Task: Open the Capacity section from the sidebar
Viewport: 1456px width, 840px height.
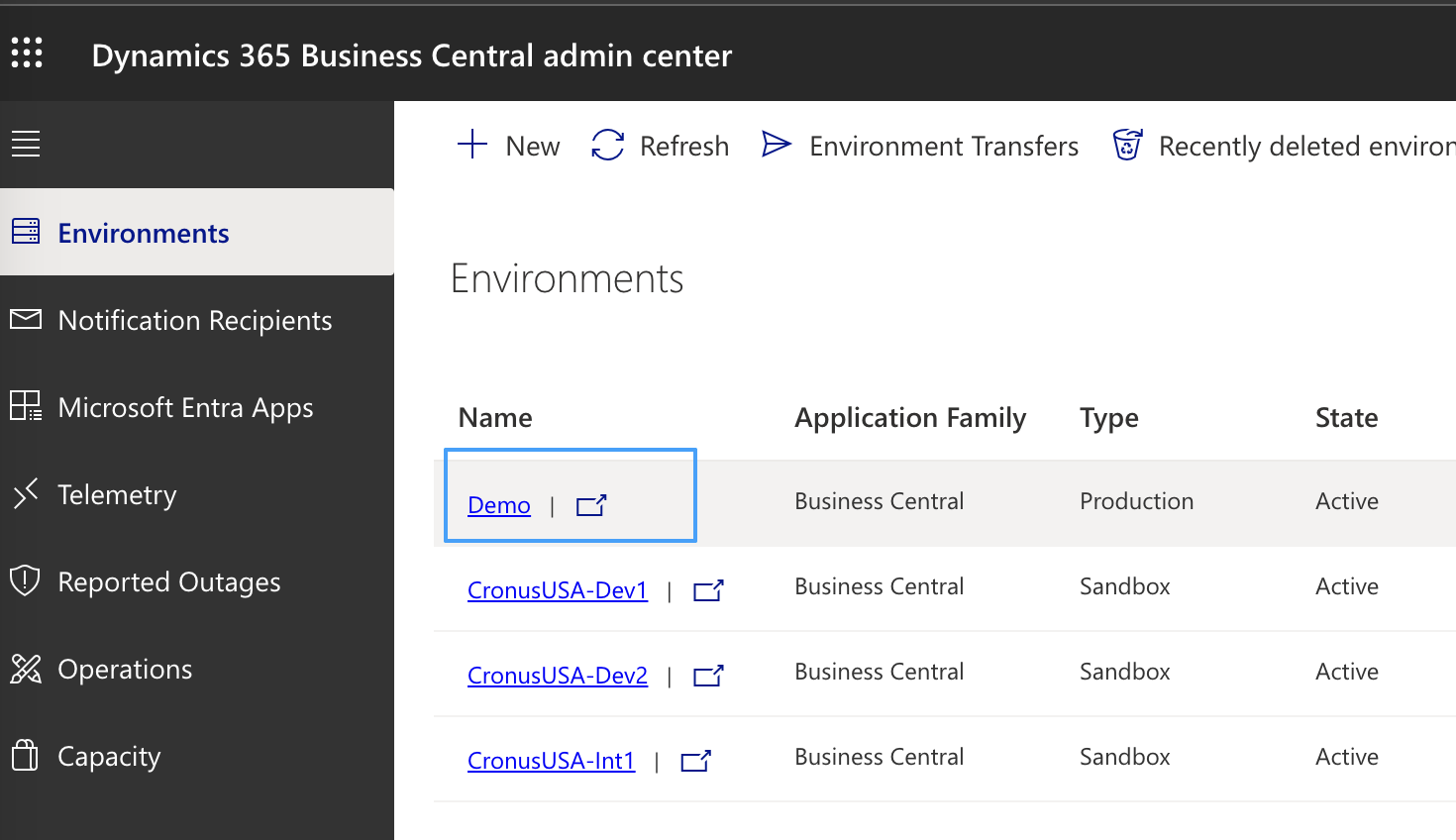Action: [x=109, y=755]
